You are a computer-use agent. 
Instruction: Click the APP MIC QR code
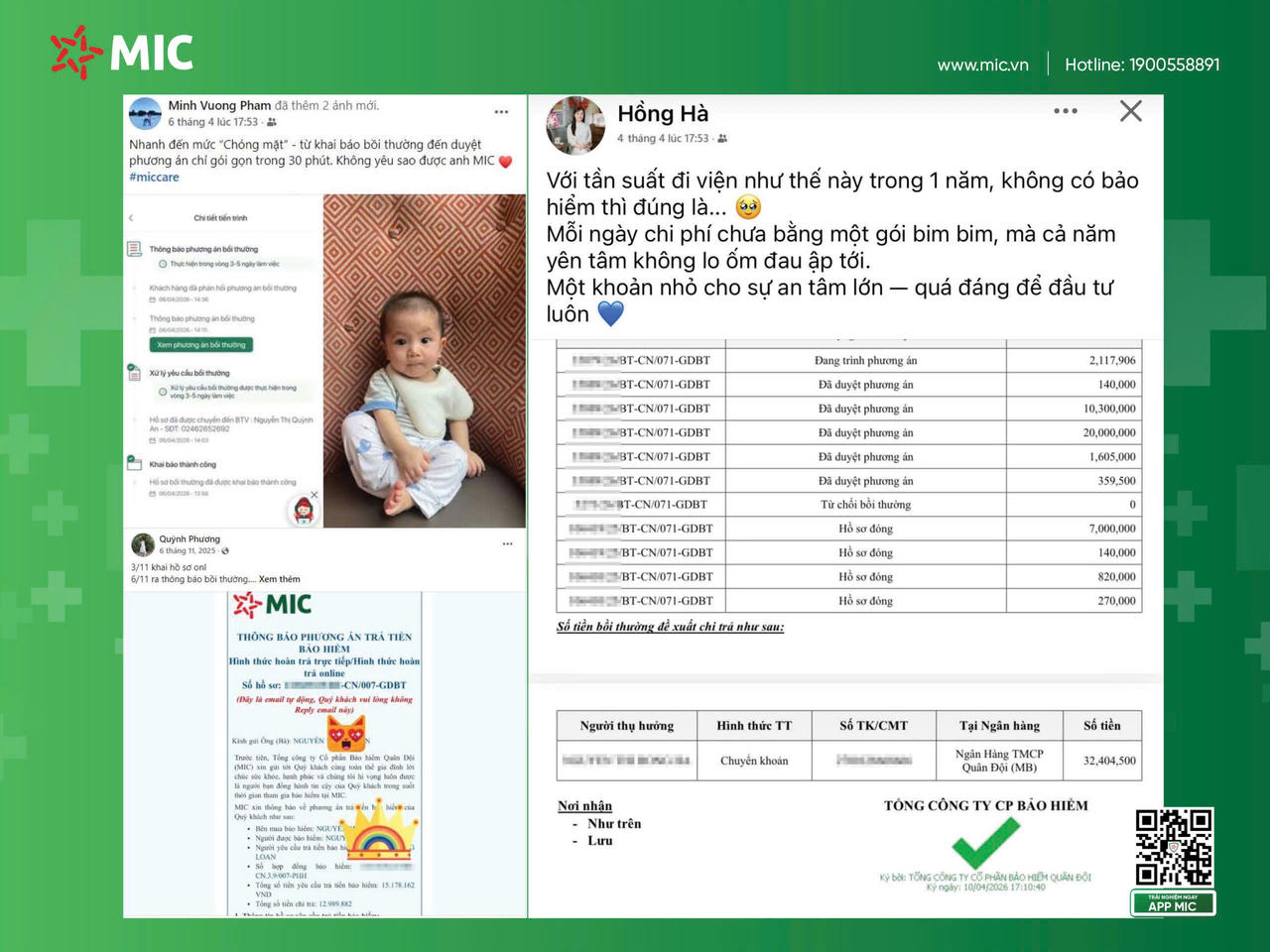coord(1174,848)
